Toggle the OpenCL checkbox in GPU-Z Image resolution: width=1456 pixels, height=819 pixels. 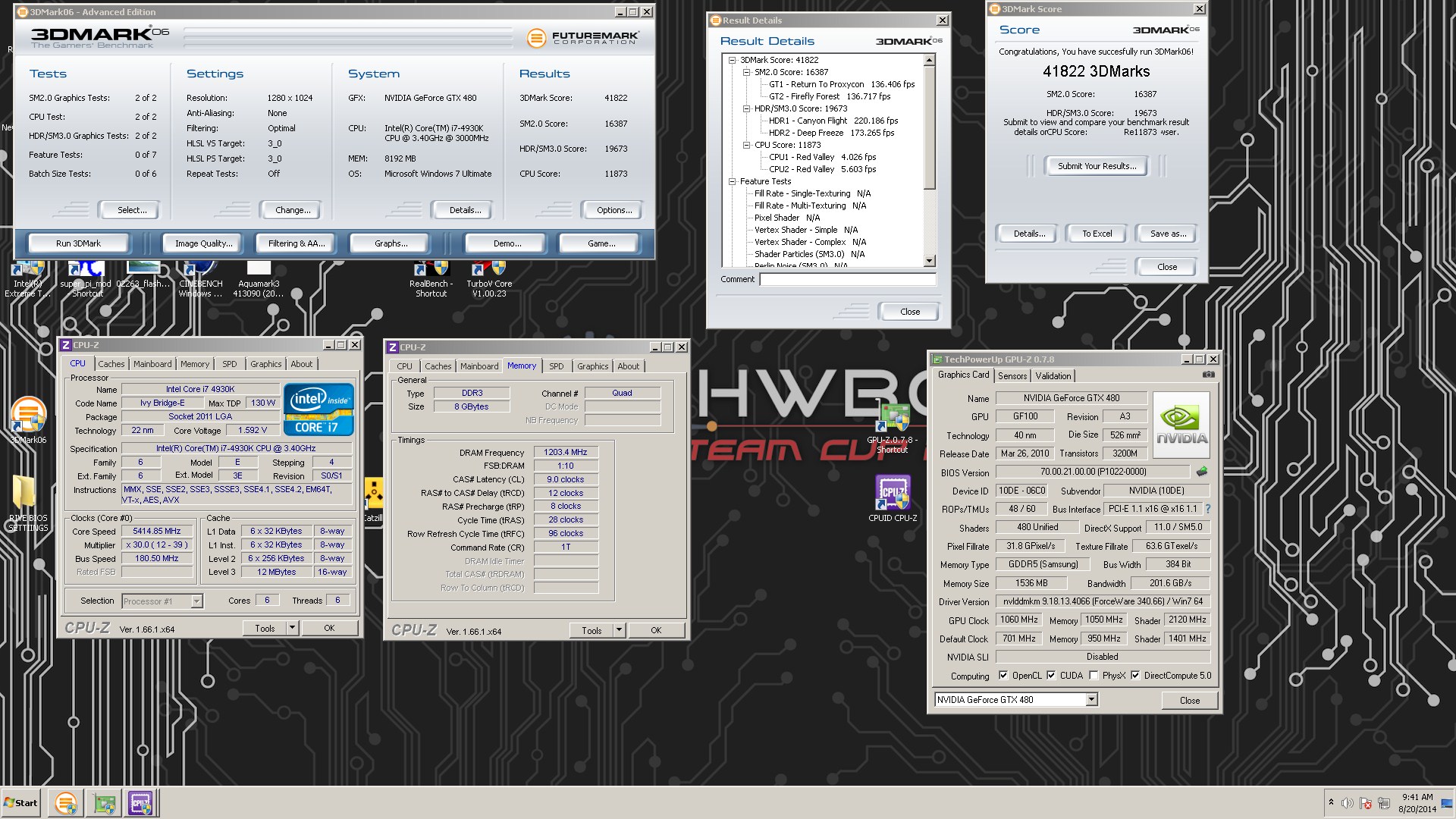[1003, 676]
